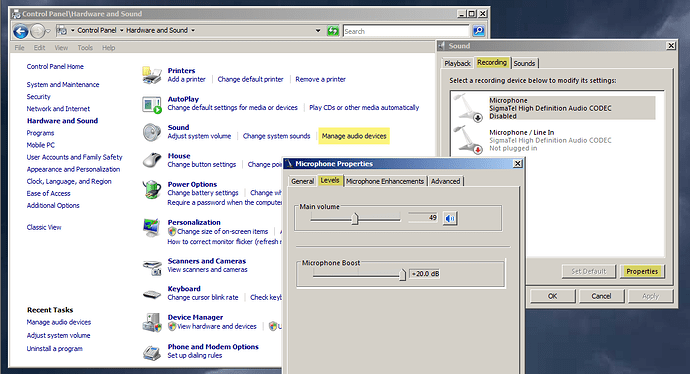This screenshot has height=374, width=690.
Task: Open the AutoPlay category icon
Action: [x=152, y=105]
